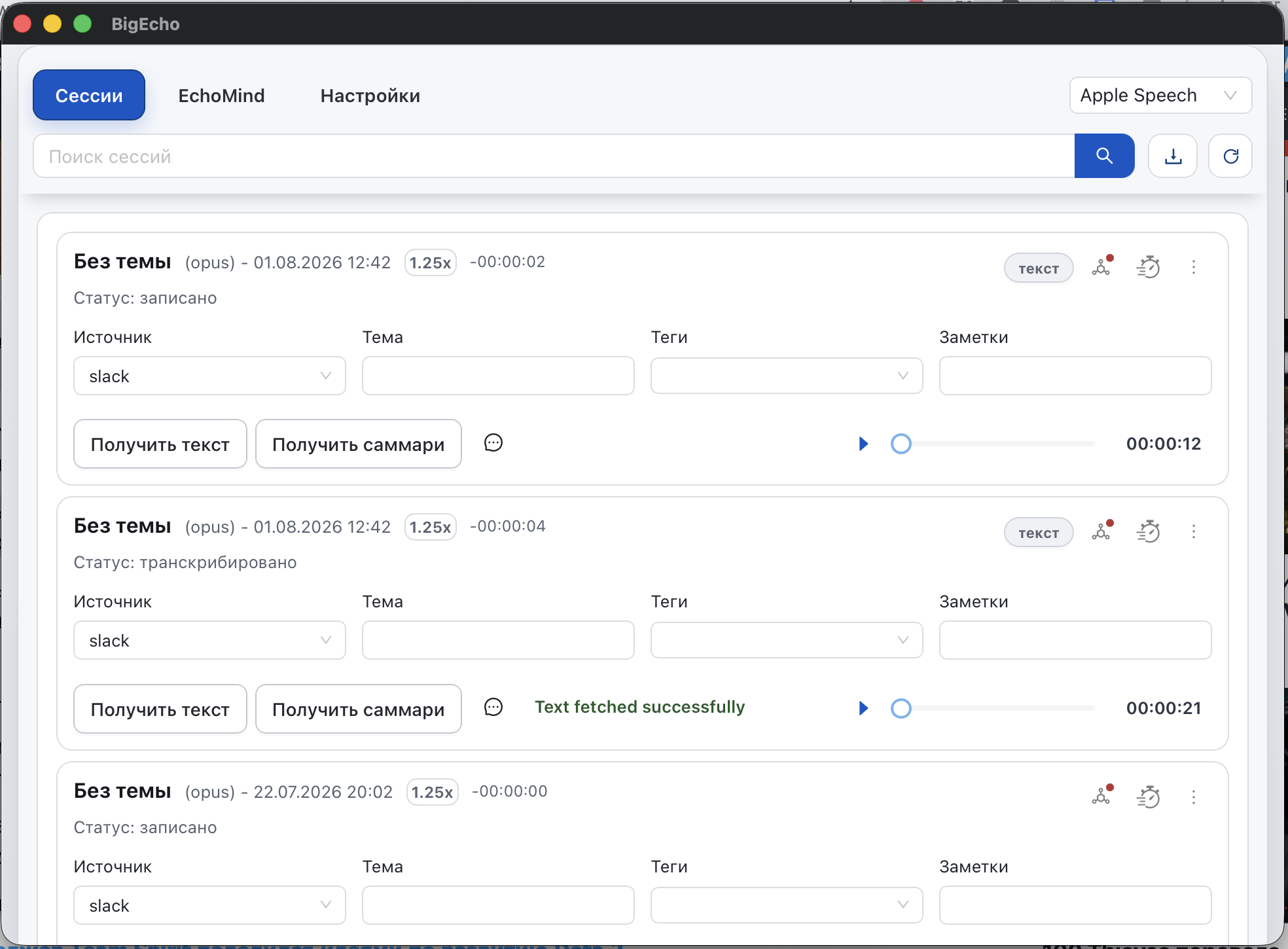Open Теги dropdown of 22.07.2026 session
This screenshot has width=1288, height=949.
pyautogui.click(x=787, y=905)
